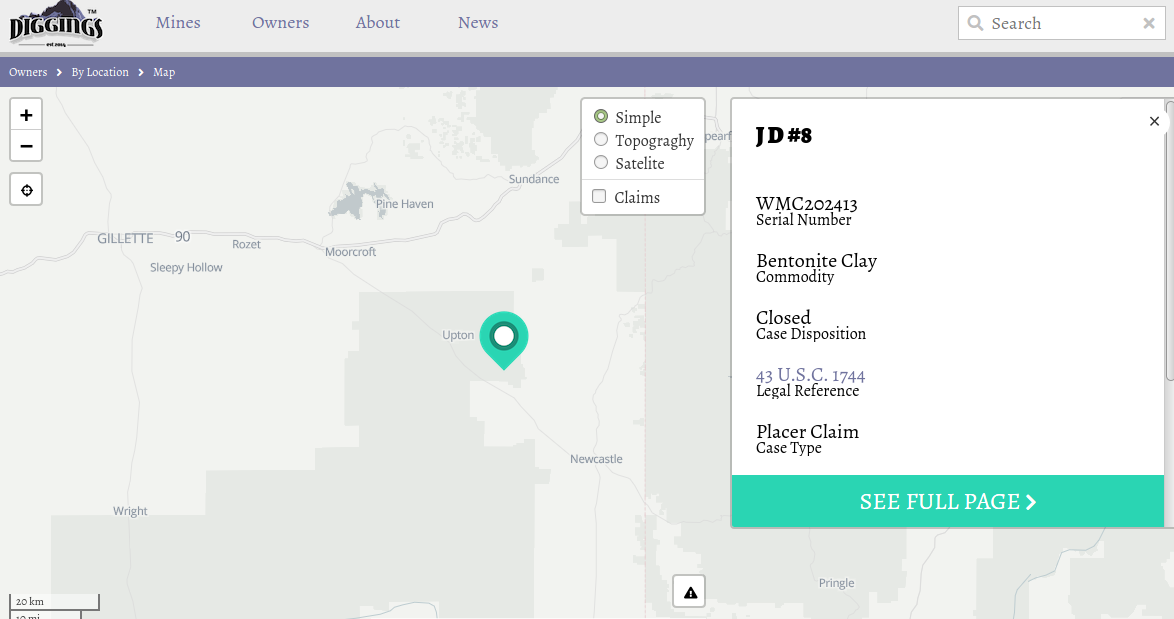The image size is (1174, 619).
Task: Open the Owners menu
Action: 281,22
